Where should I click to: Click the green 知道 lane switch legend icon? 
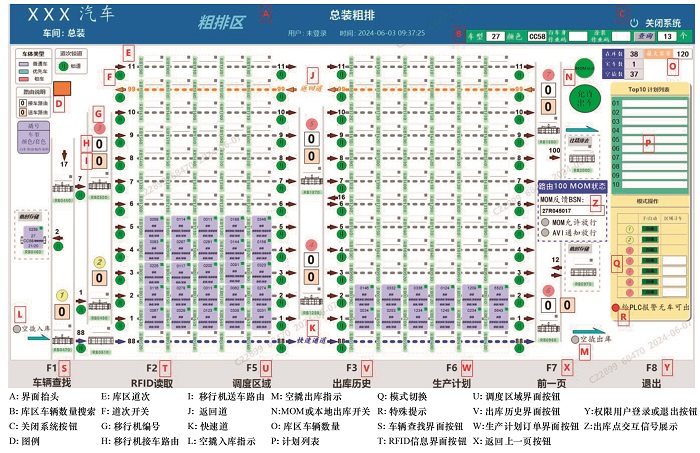pos(63,66)
